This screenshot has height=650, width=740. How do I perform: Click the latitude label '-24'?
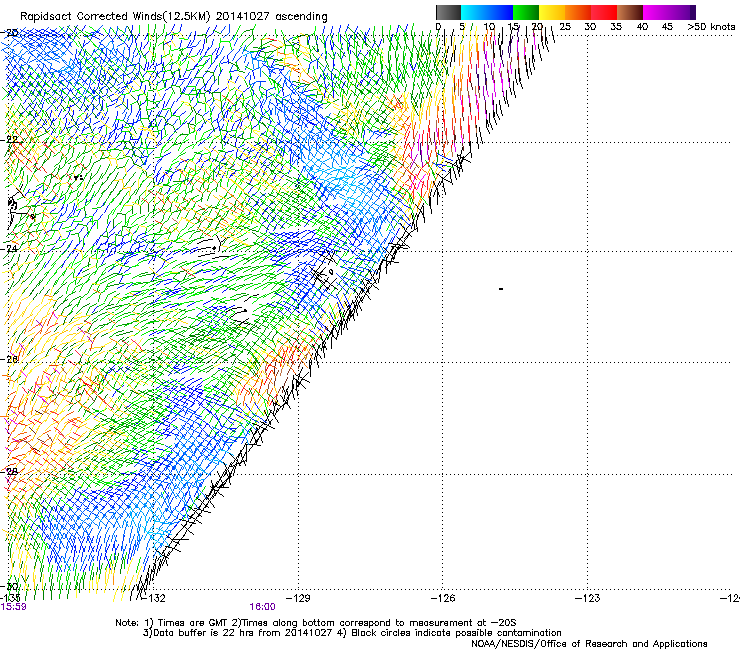[x=11, y=248]
